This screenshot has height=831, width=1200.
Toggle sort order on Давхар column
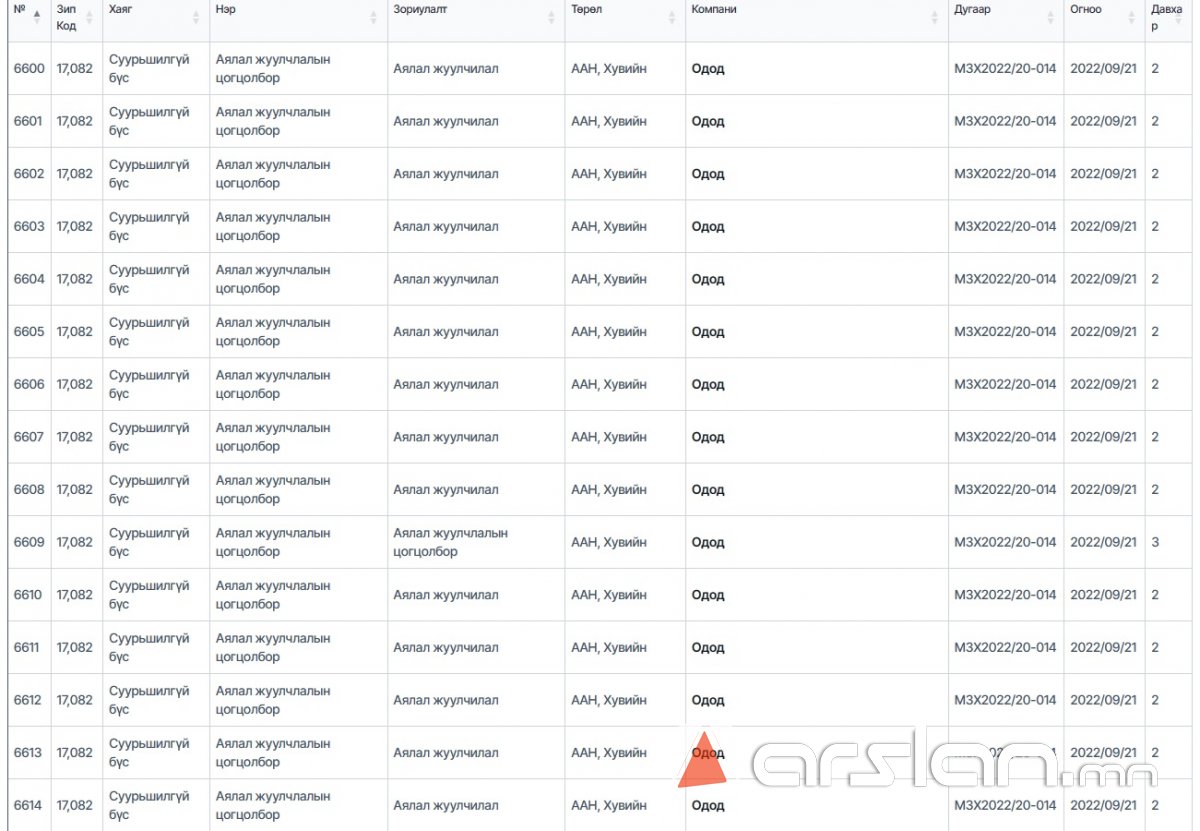pyautogui.click(x=1185, y=17)
